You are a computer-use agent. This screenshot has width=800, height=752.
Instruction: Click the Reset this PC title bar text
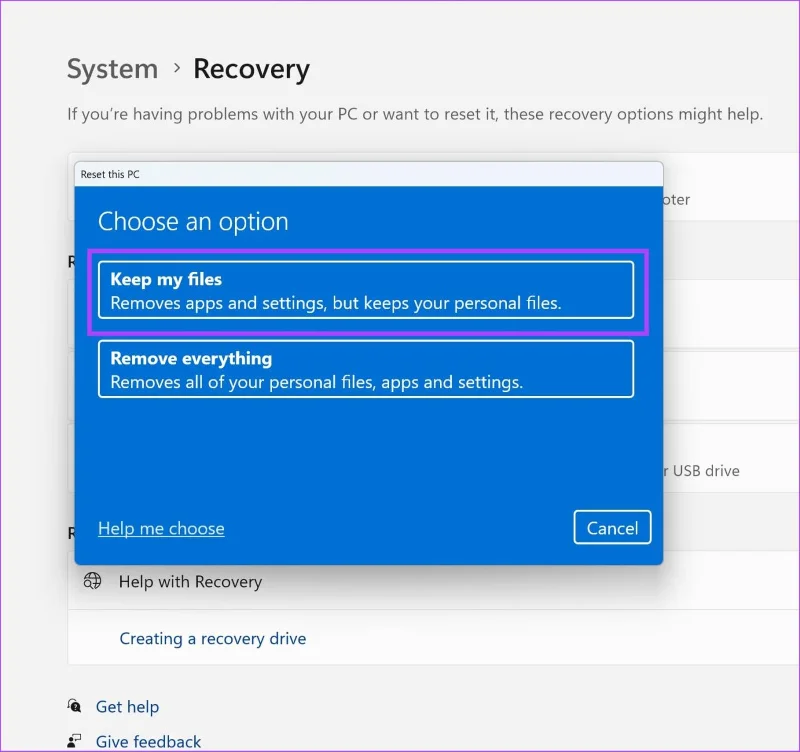pyautogui.click(x=110, y=174)
